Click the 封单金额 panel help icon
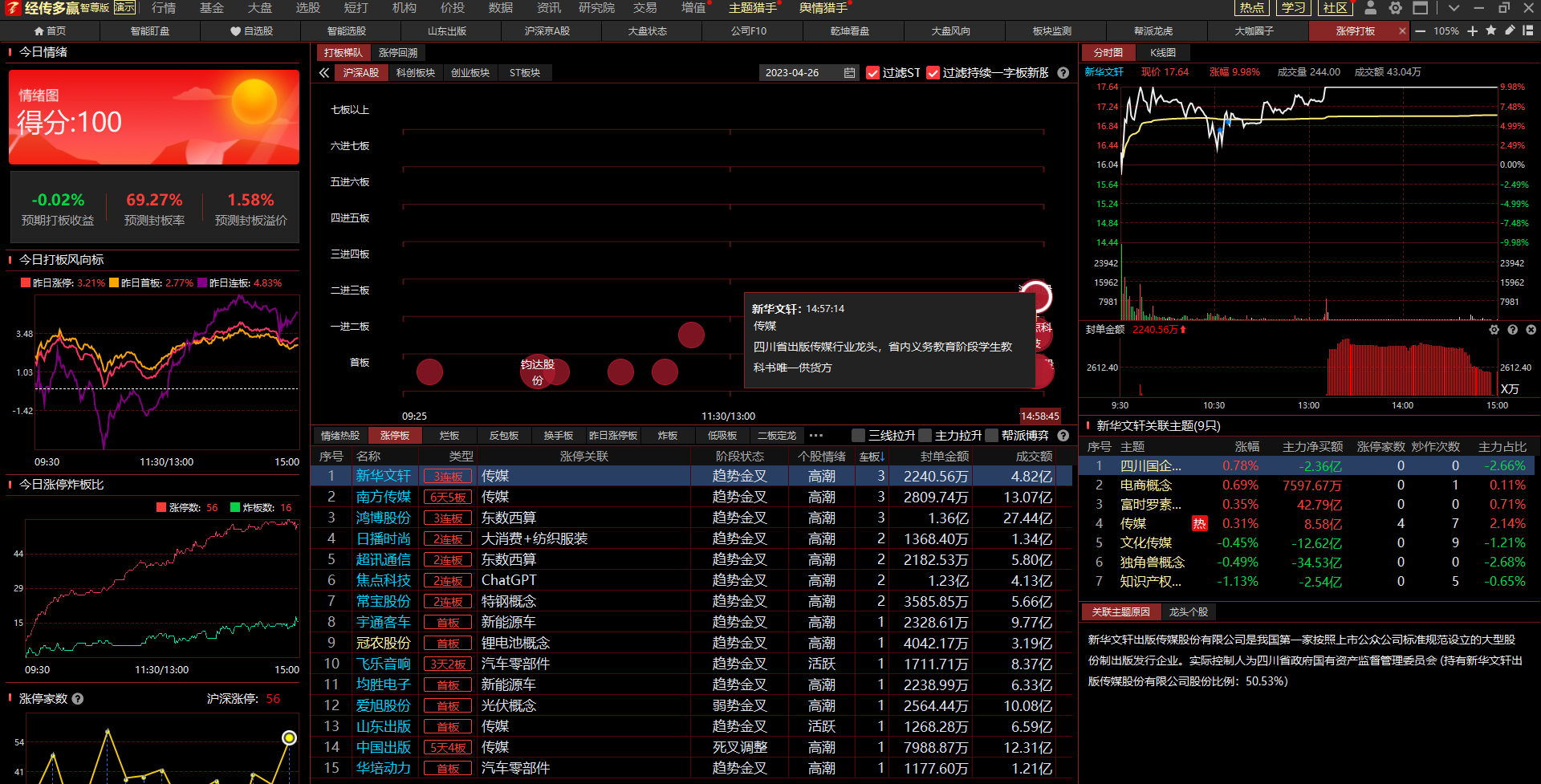The width and height of the screenshot is (1541, 784). tap(1512, 330)
